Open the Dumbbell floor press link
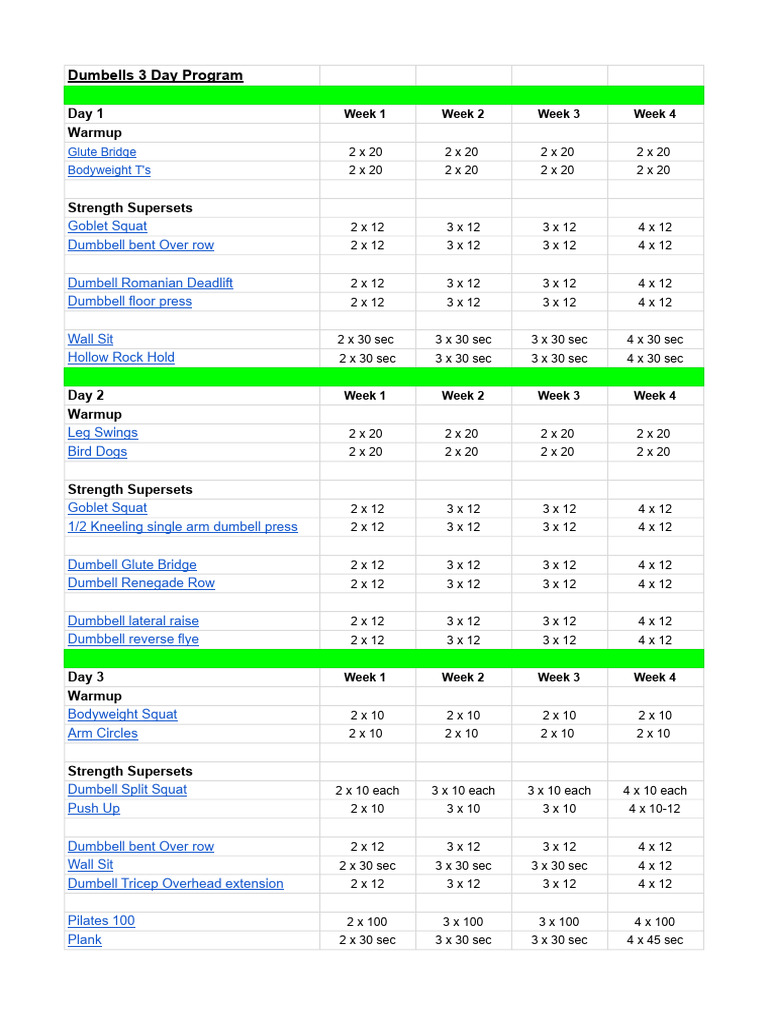 coord(129,301)
